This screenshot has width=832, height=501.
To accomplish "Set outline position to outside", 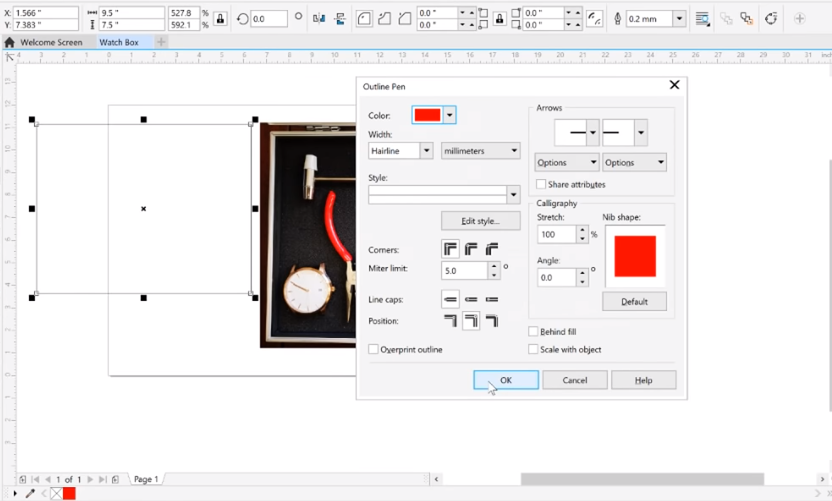I will (450, 321).
